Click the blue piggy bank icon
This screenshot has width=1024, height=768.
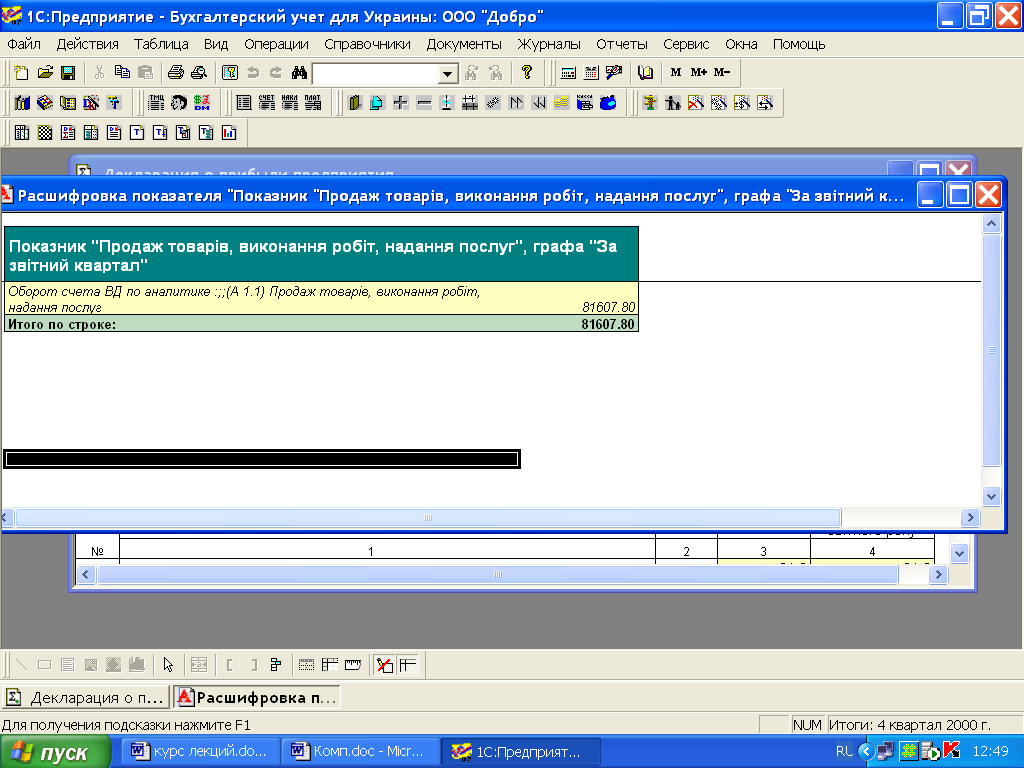click(608, 103)
